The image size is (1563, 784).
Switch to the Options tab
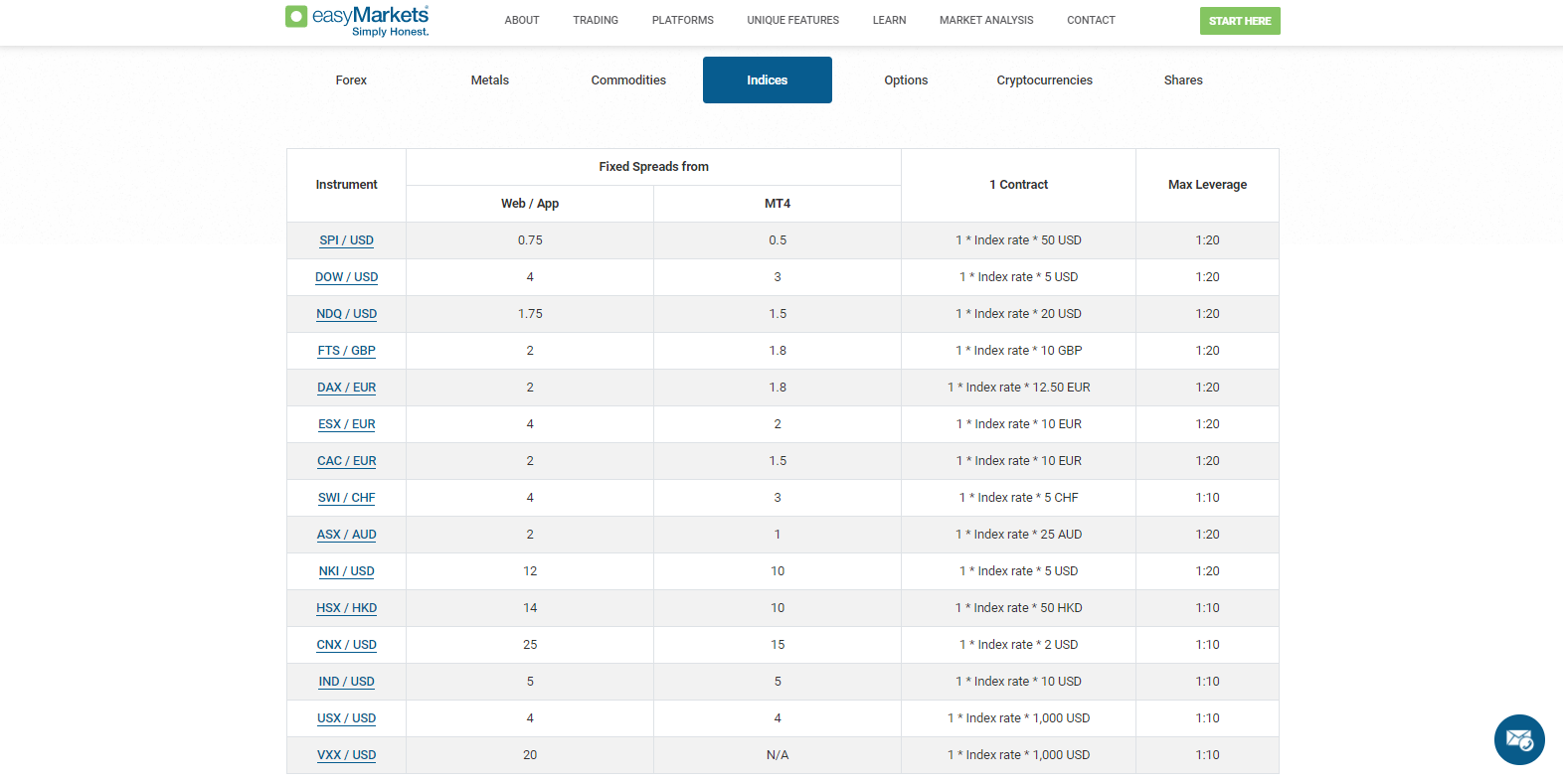[x=906, y=79]
